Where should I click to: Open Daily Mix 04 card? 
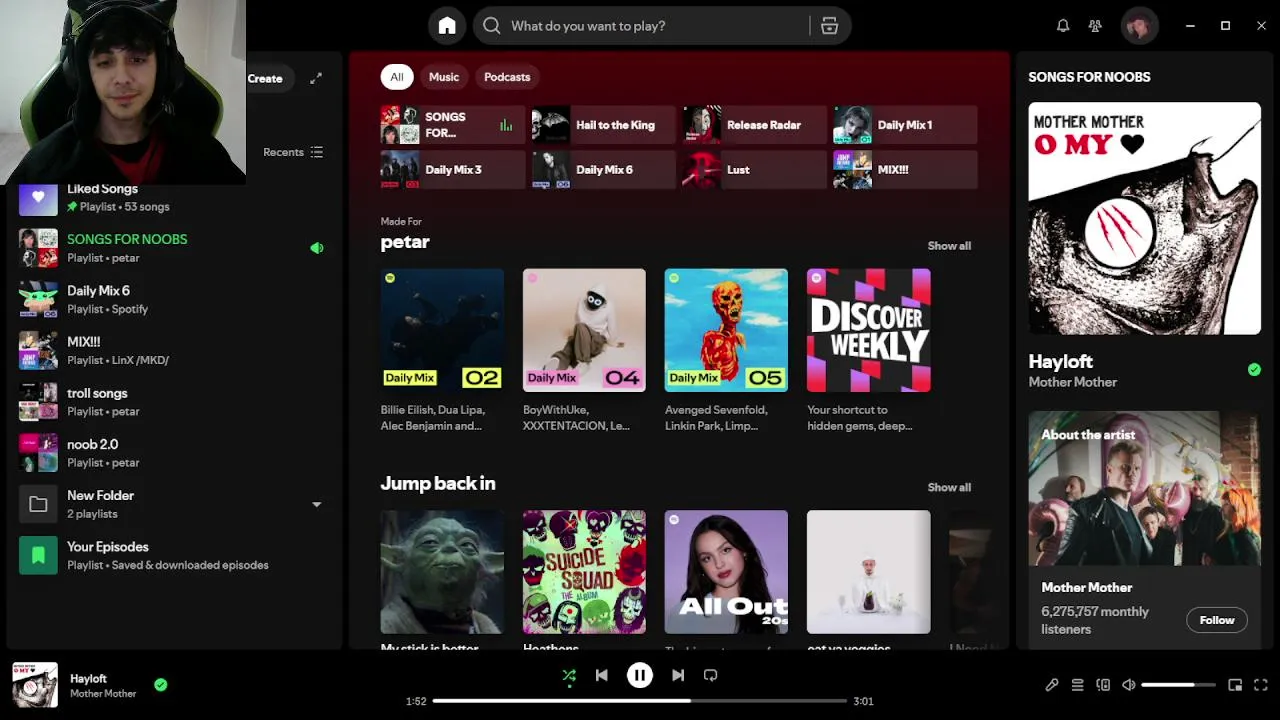[584, 351]
